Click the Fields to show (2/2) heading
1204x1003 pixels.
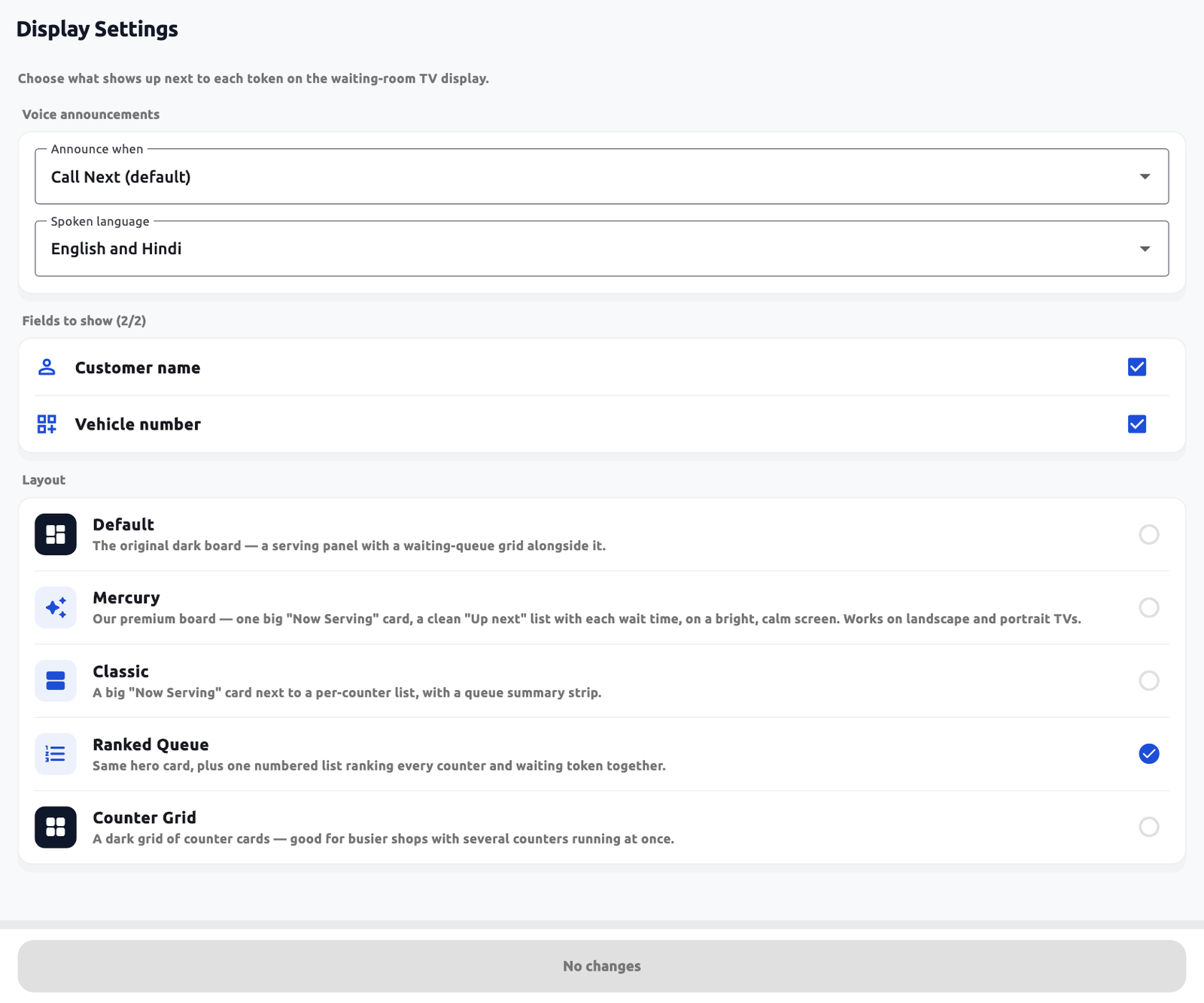tap(84, 321)
